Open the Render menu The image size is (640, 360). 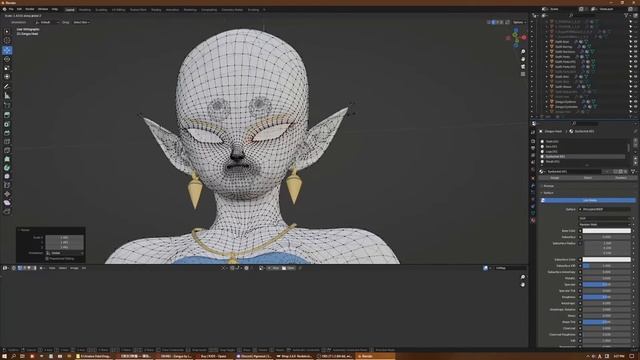pos(30,9)
